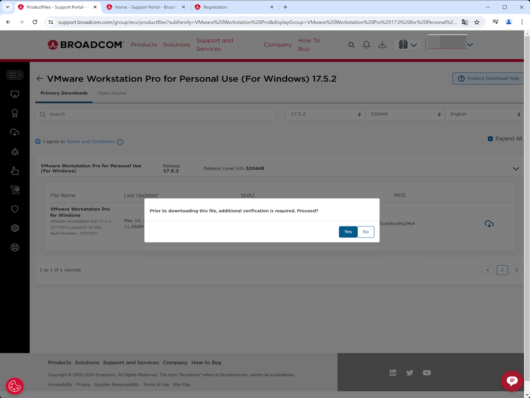
Task: Open How To Buy in top navigation
Action: click(x=309, y=45)
